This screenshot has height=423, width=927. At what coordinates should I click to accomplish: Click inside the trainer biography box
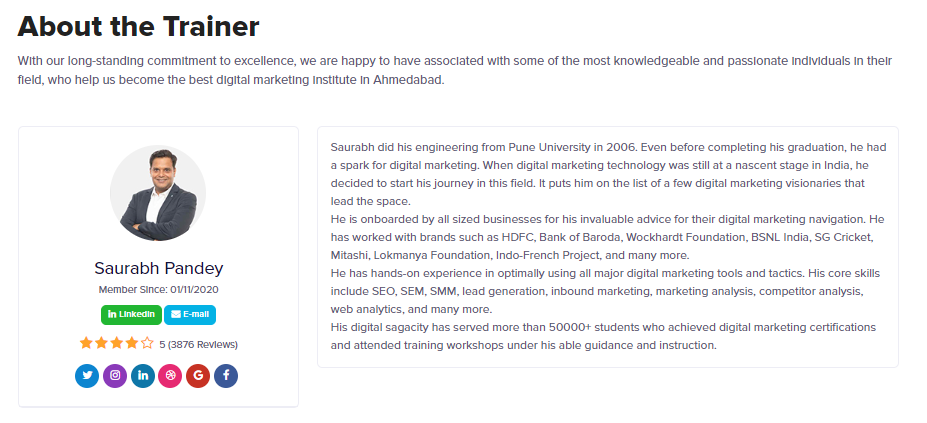pyautogui.click(x=608, y=247)
